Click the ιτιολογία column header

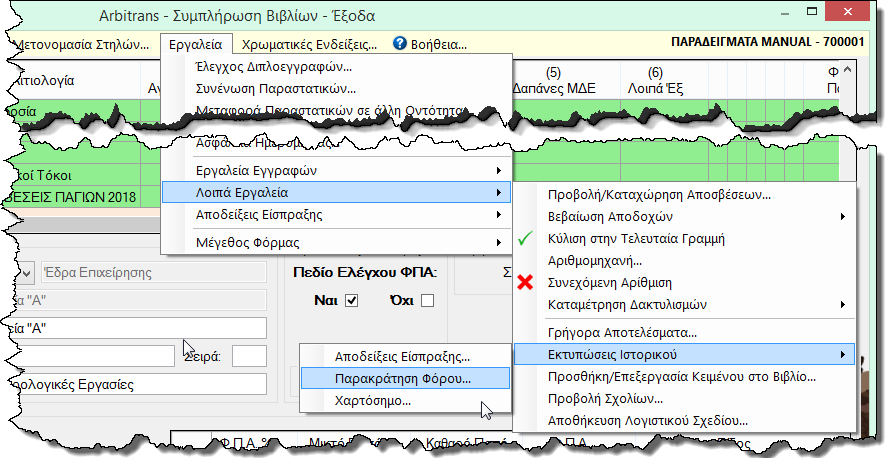75,80
